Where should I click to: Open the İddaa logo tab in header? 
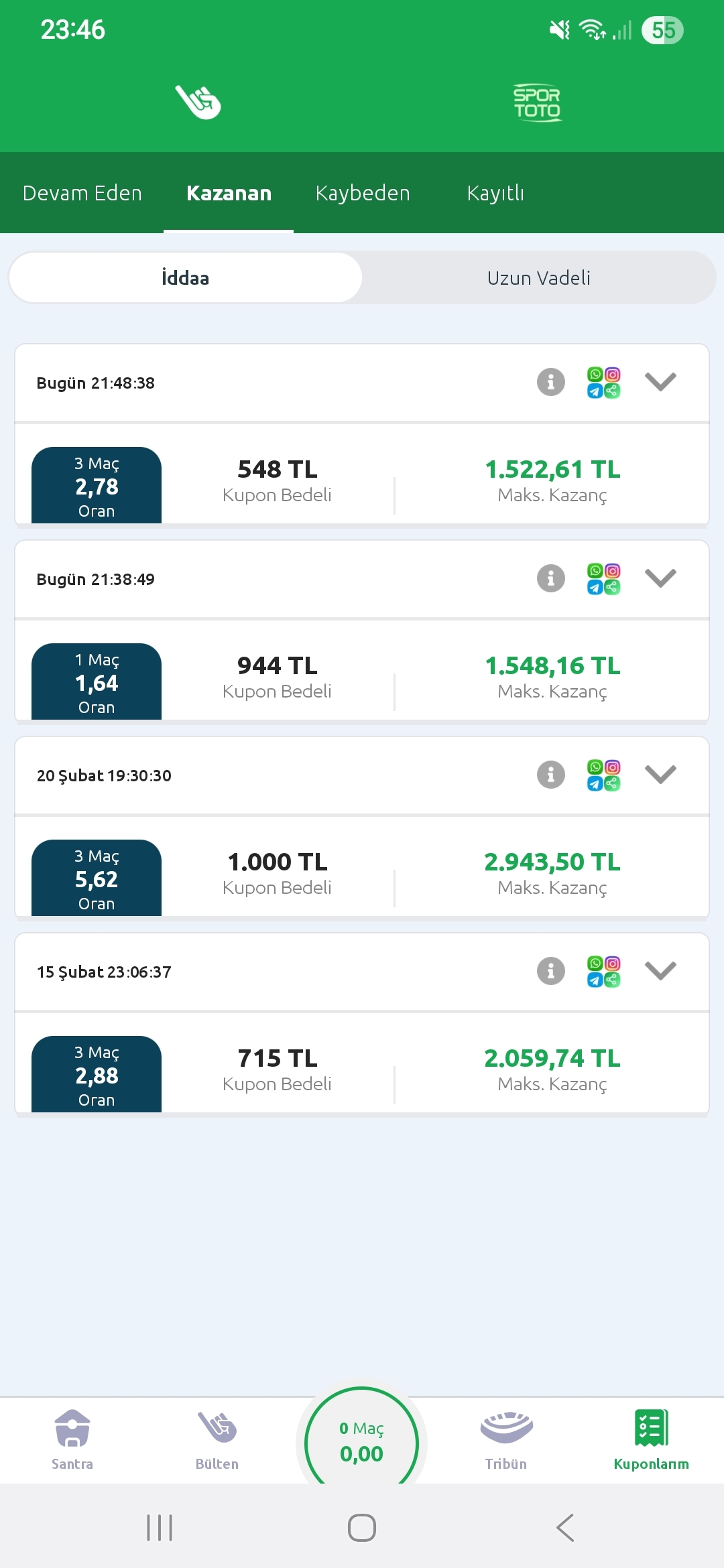pyautogui.click(x=198, y=102)
